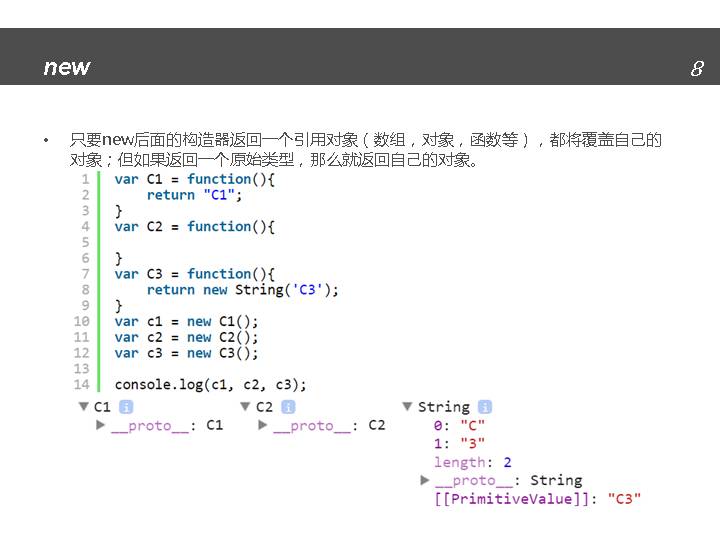The width and height of the screenshot is (720, 540).
Task: Click the slide title "new"
Action: tap(67, 67)
